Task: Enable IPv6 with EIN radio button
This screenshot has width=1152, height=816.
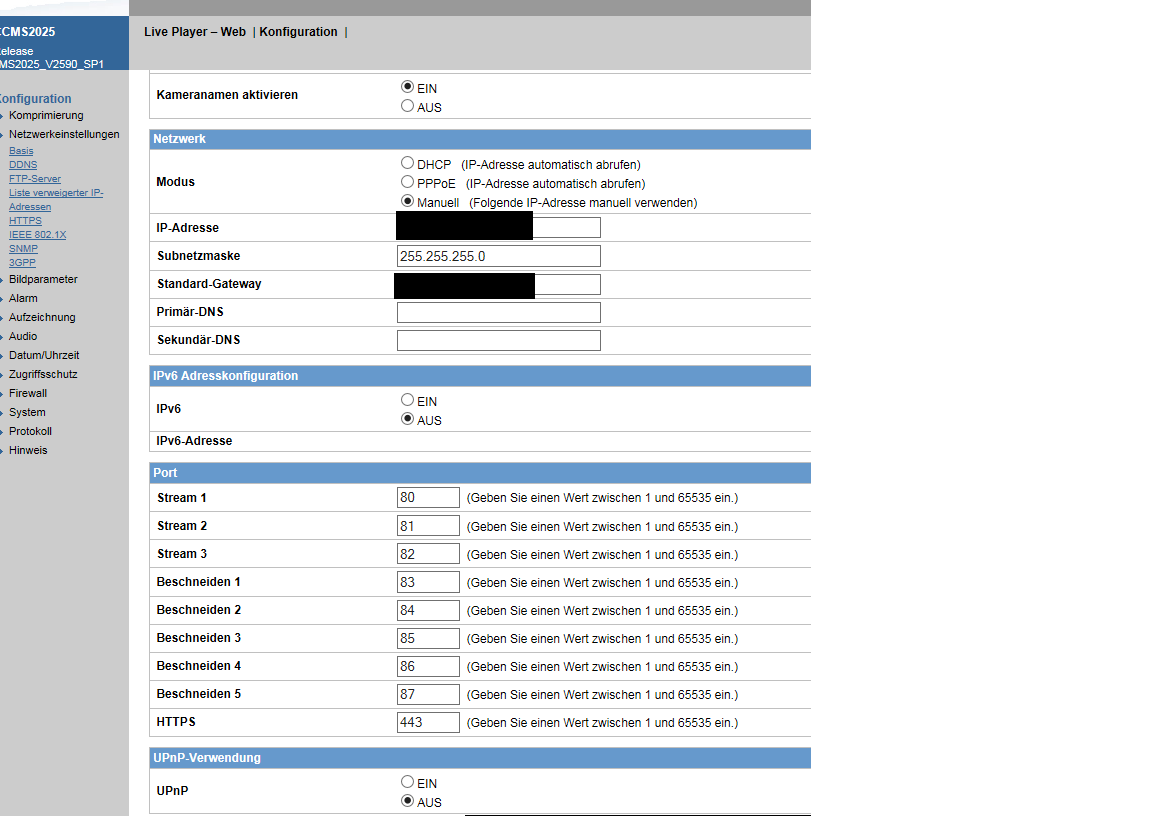Action: click(x=407, y=400)
